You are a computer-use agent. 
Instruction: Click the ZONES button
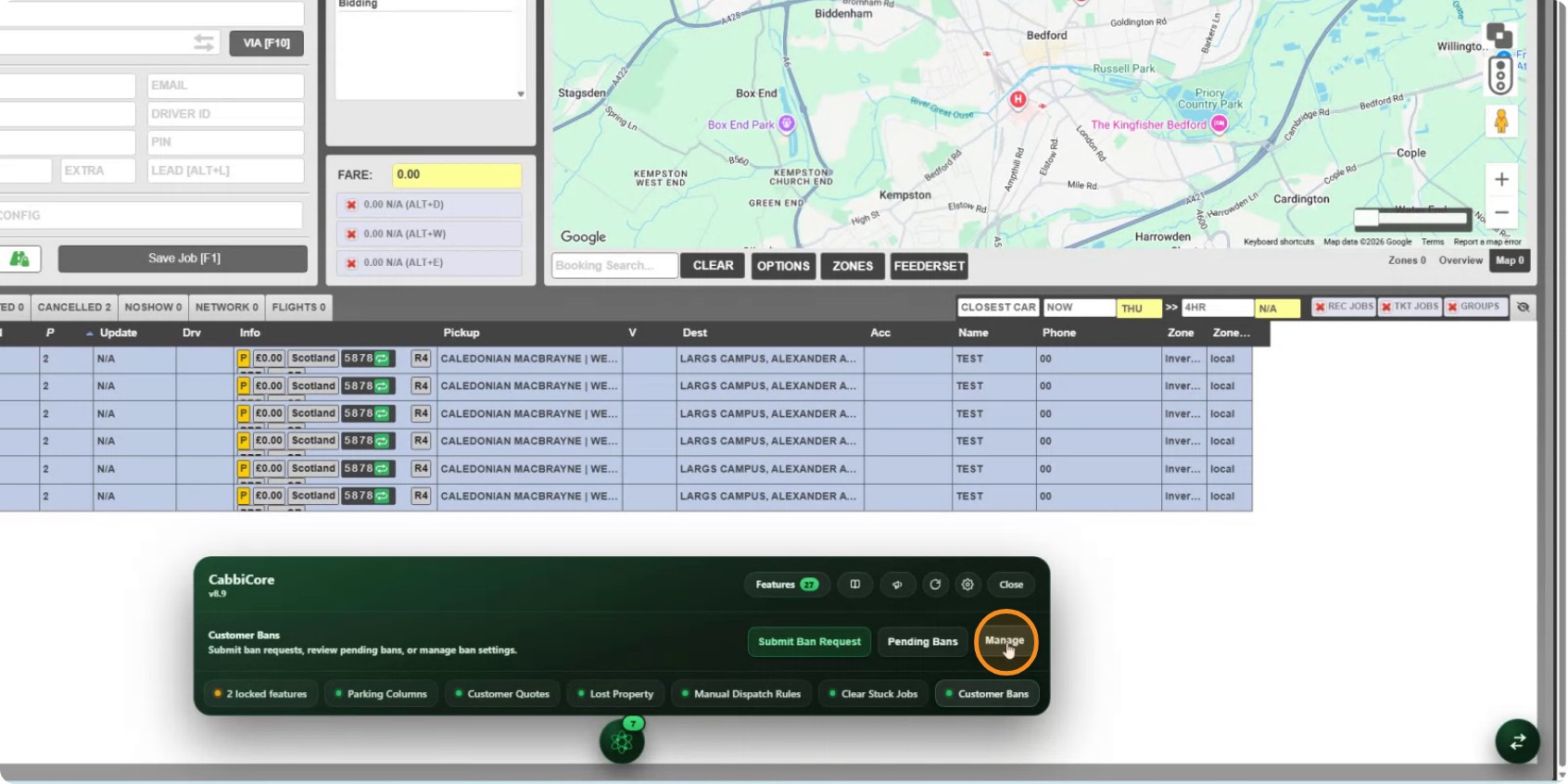853,266
